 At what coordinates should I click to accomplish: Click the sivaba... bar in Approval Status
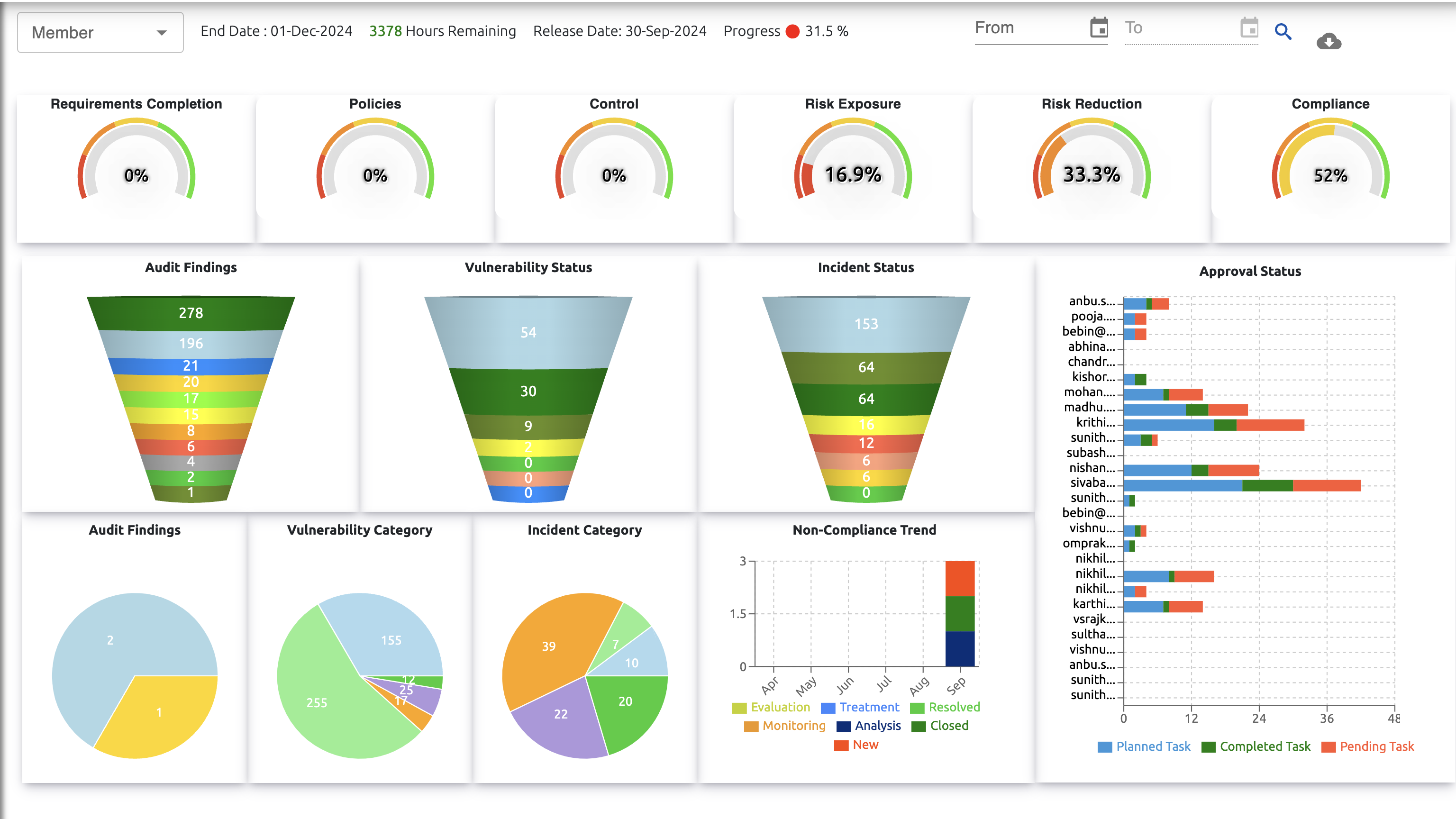tap(1242, 485)
